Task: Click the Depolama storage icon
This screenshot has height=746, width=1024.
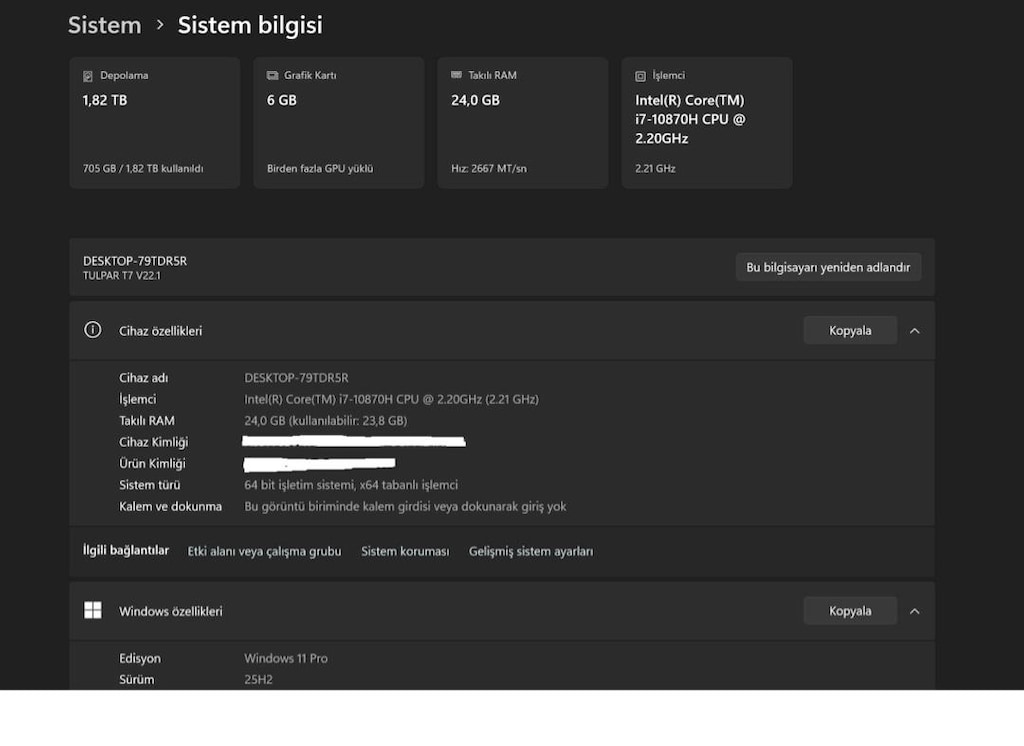Action: (88, 76)
